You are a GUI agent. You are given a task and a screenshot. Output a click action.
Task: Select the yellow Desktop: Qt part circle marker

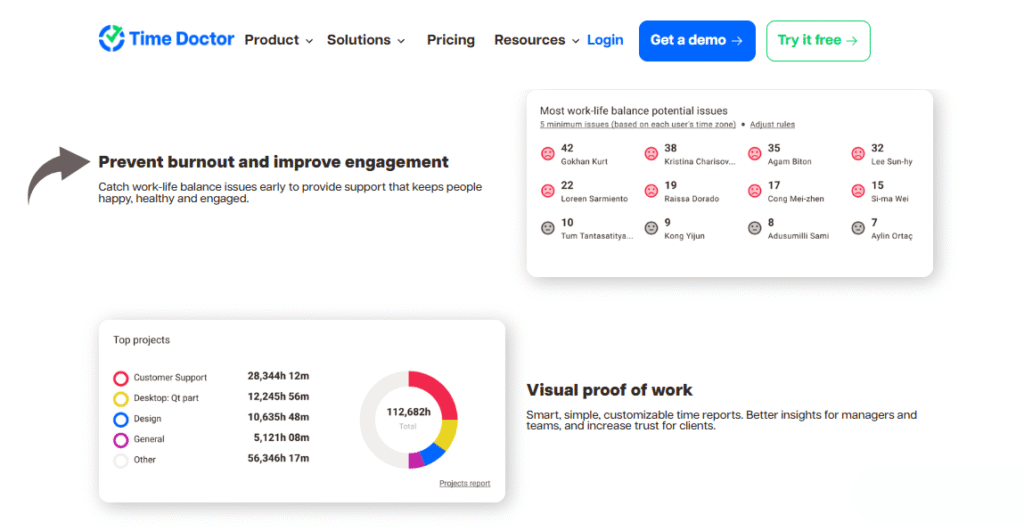click(x=121, y=399)
